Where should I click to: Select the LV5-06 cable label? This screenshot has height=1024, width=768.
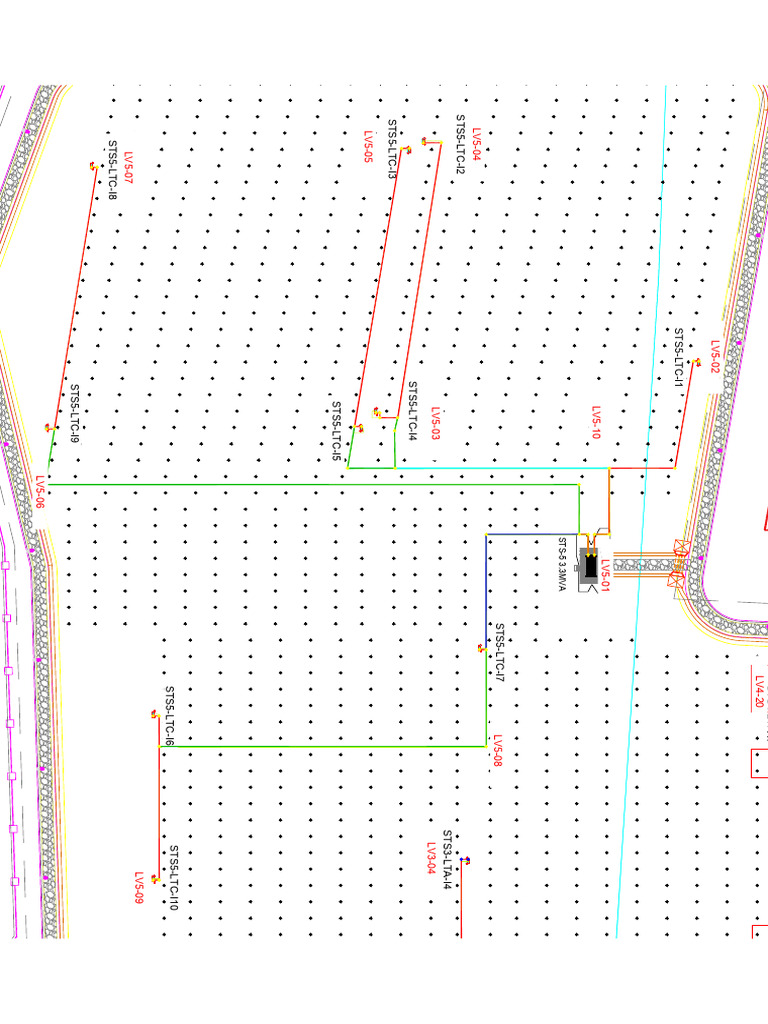(x=40, y=492)
